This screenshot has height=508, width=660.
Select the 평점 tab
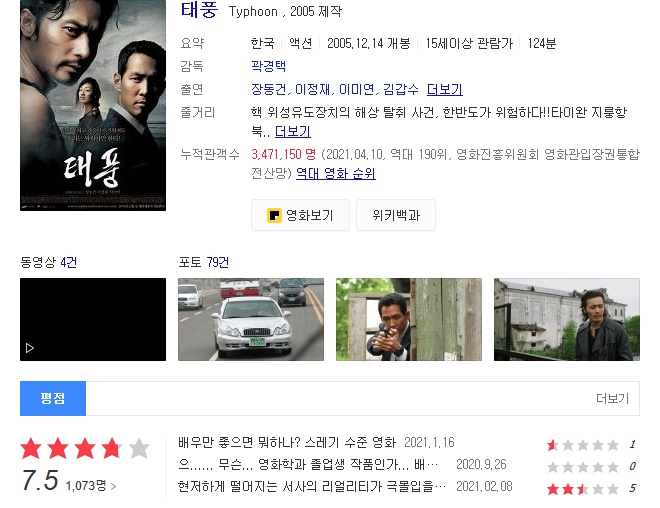tap(53, 398)
